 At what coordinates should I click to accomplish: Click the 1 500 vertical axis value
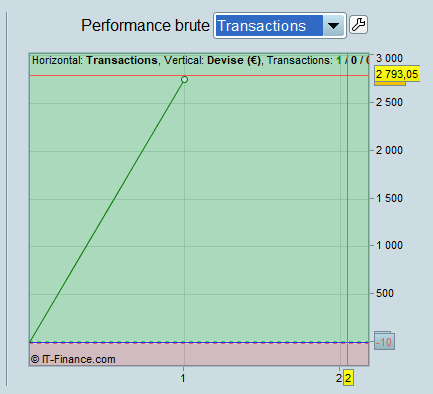(x=389, y=198)
